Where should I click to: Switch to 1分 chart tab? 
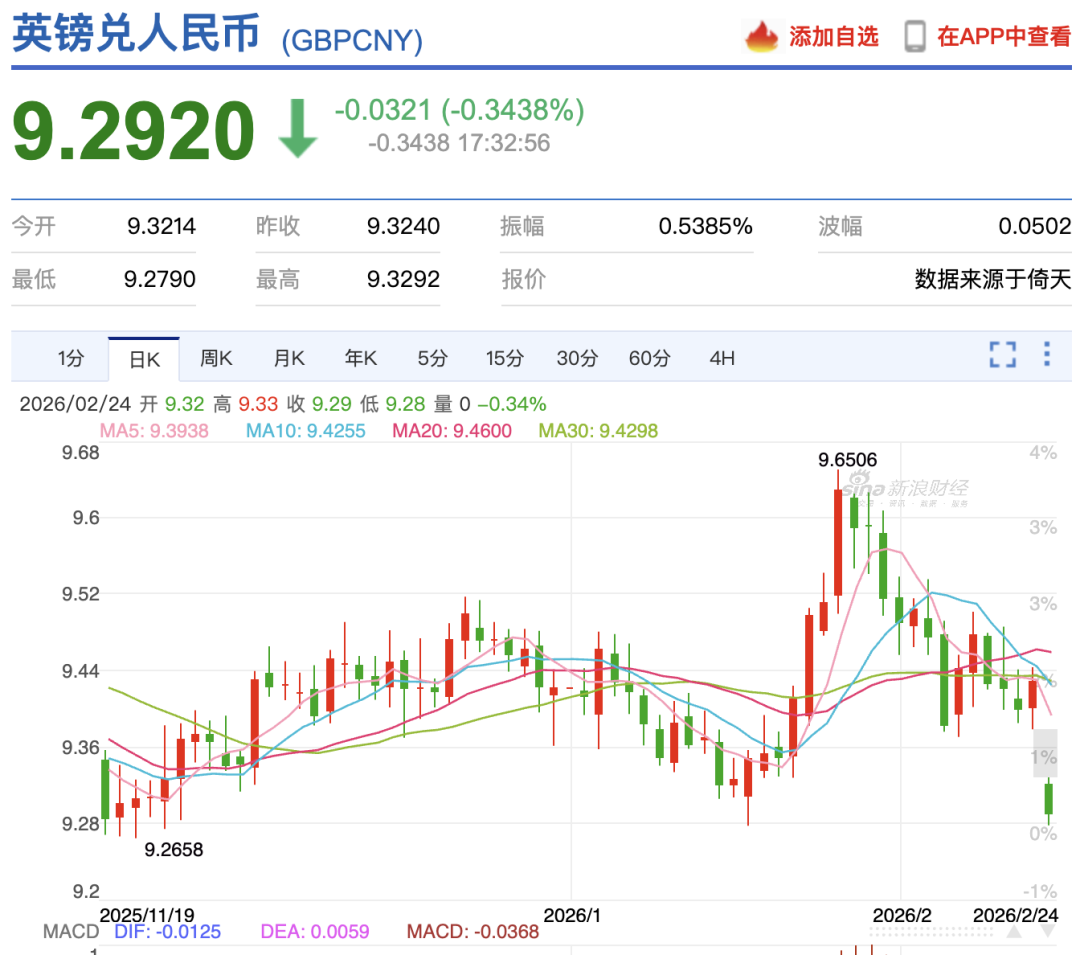(71, 359)
